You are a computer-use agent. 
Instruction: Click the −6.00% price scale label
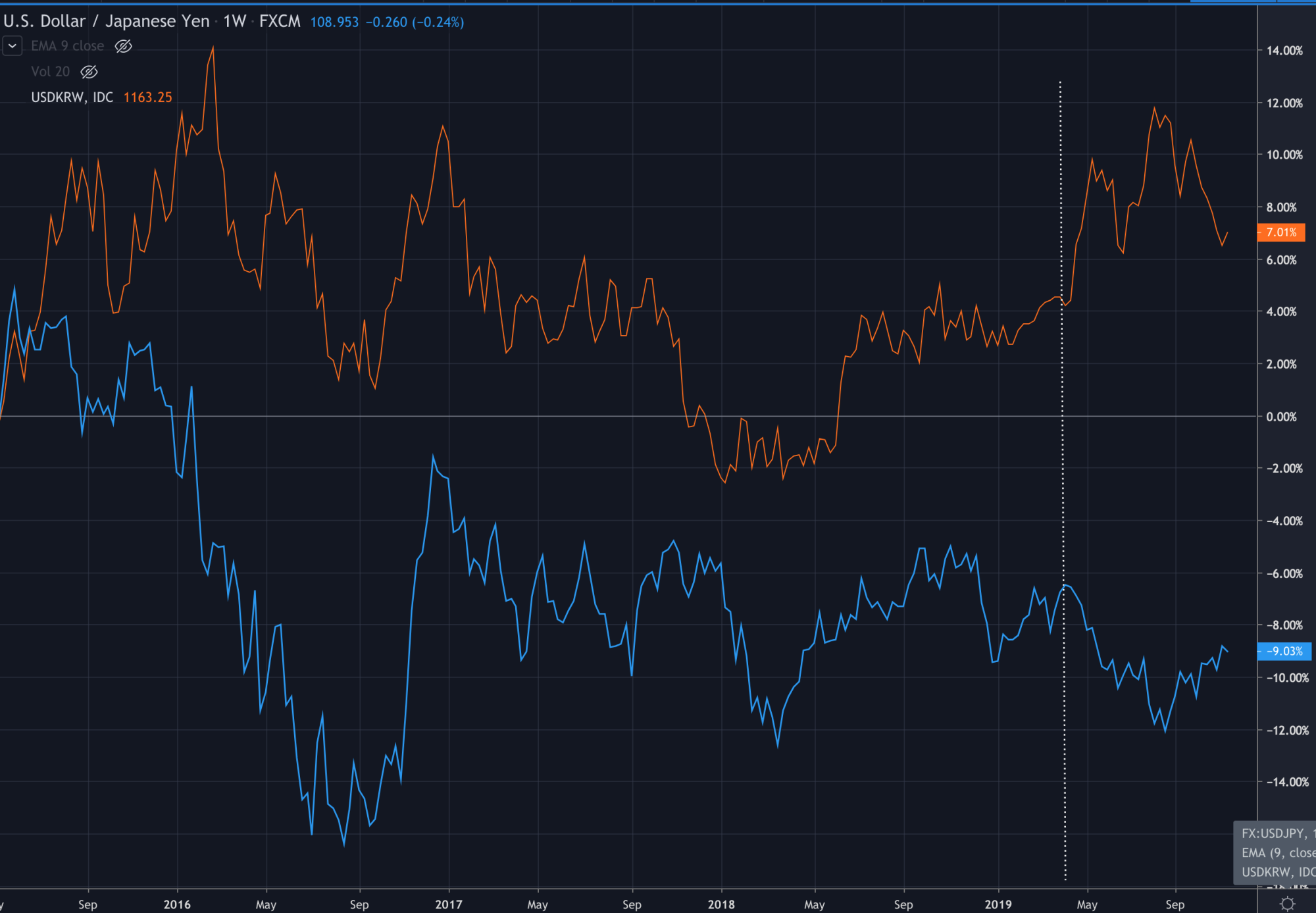[1284, 573]
